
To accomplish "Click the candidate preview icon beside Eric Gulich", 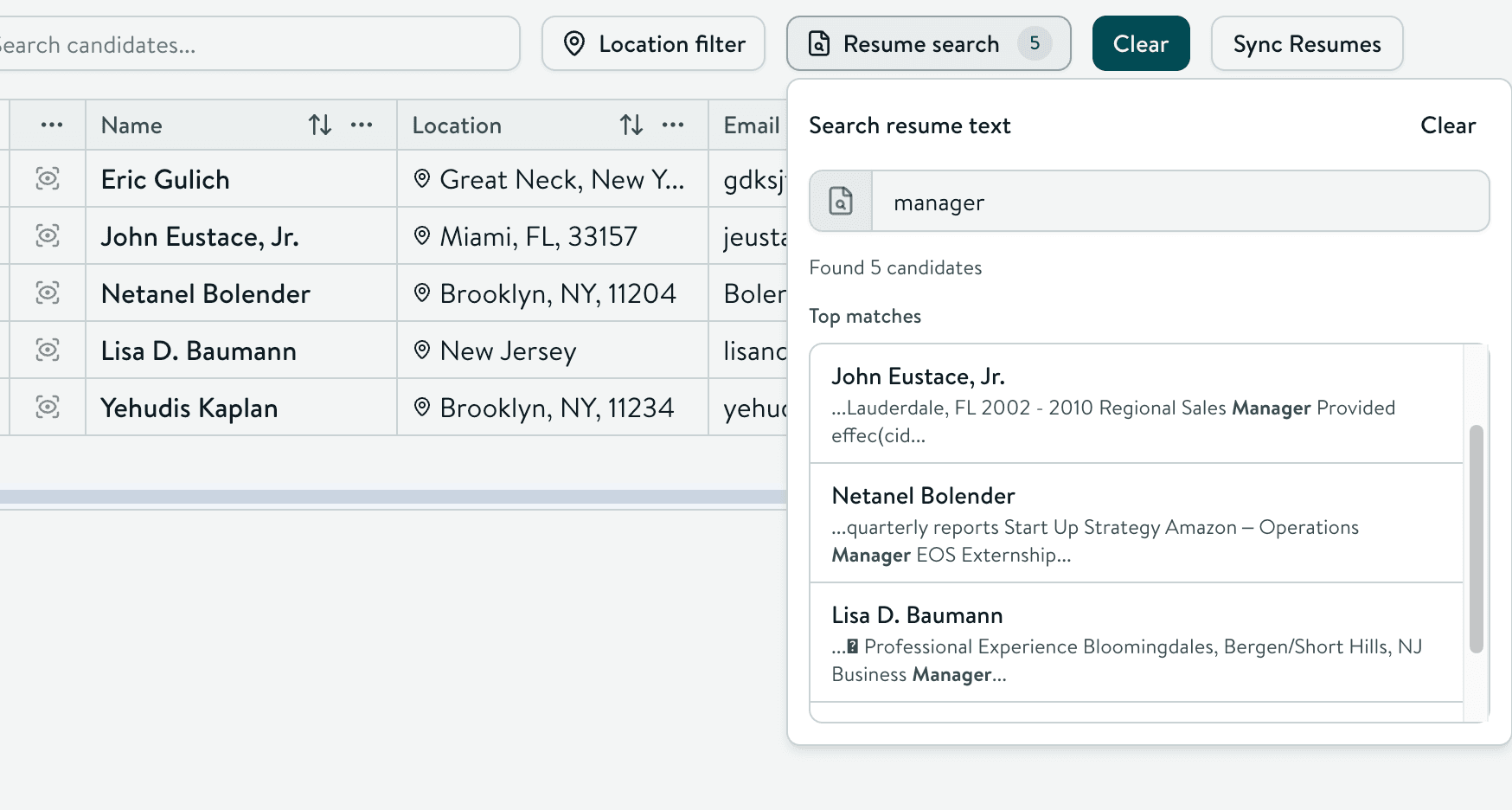I will click(48, 178).
